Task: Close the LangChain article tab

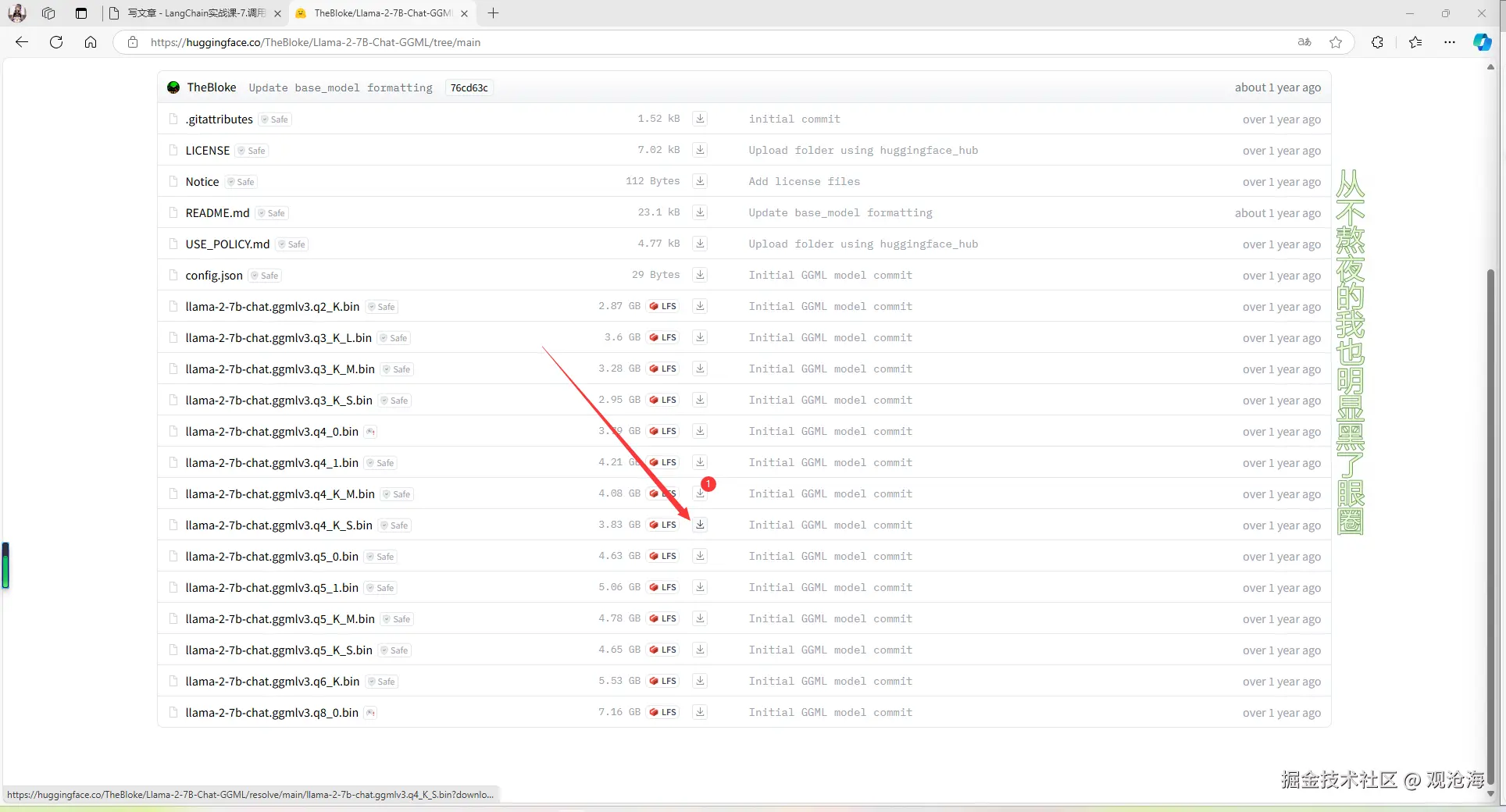Action: coord(277,13)
